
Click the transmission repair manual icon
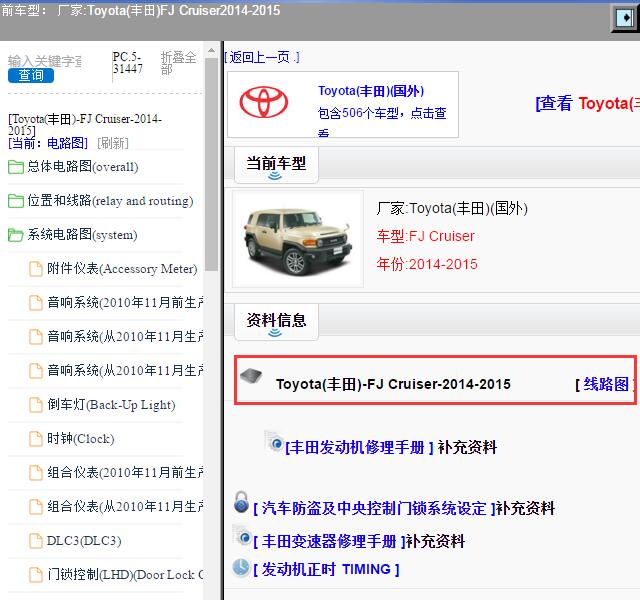click(x=242, y=536)
